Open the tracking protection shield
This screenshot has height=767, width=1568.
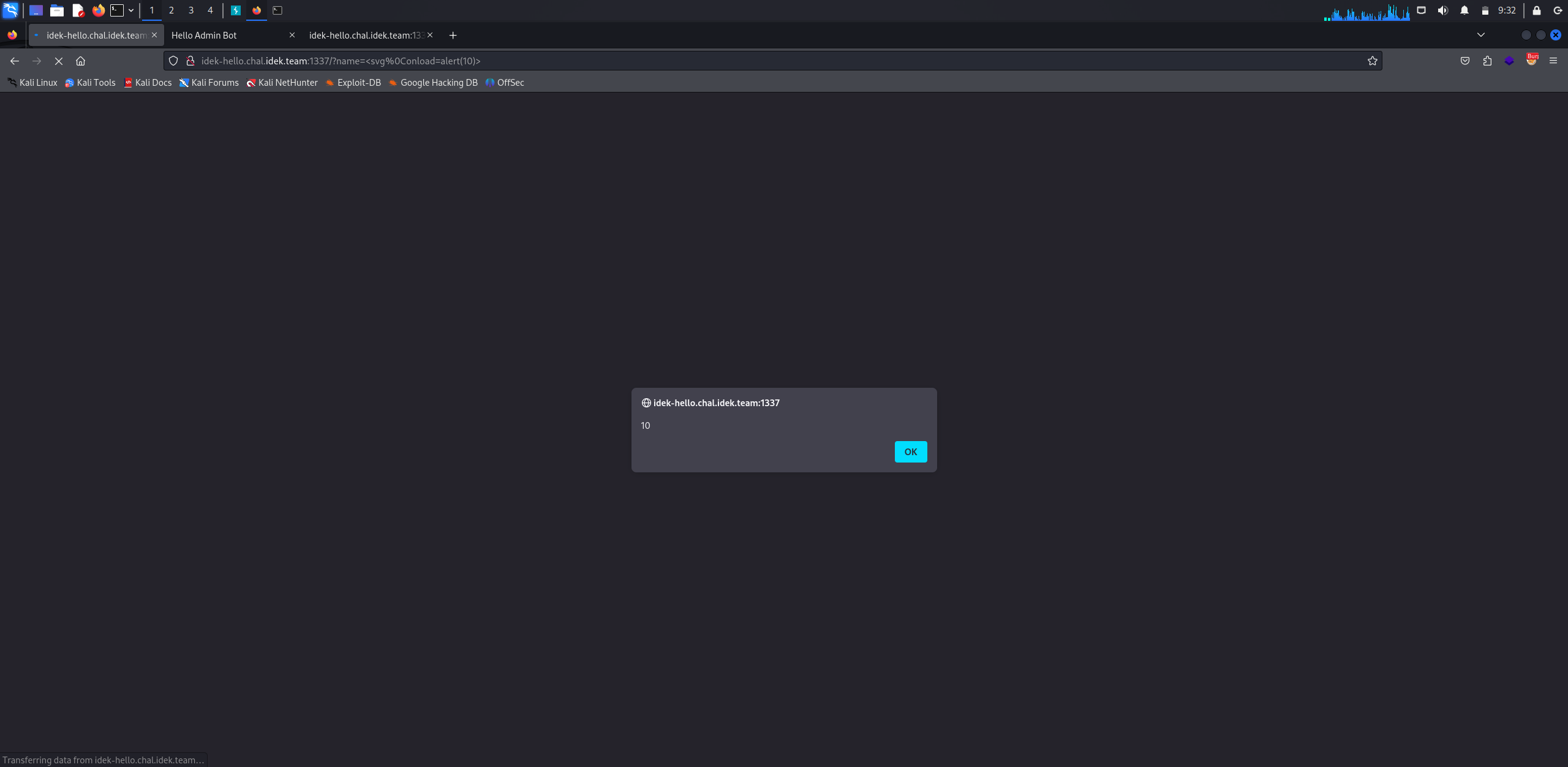173,61
